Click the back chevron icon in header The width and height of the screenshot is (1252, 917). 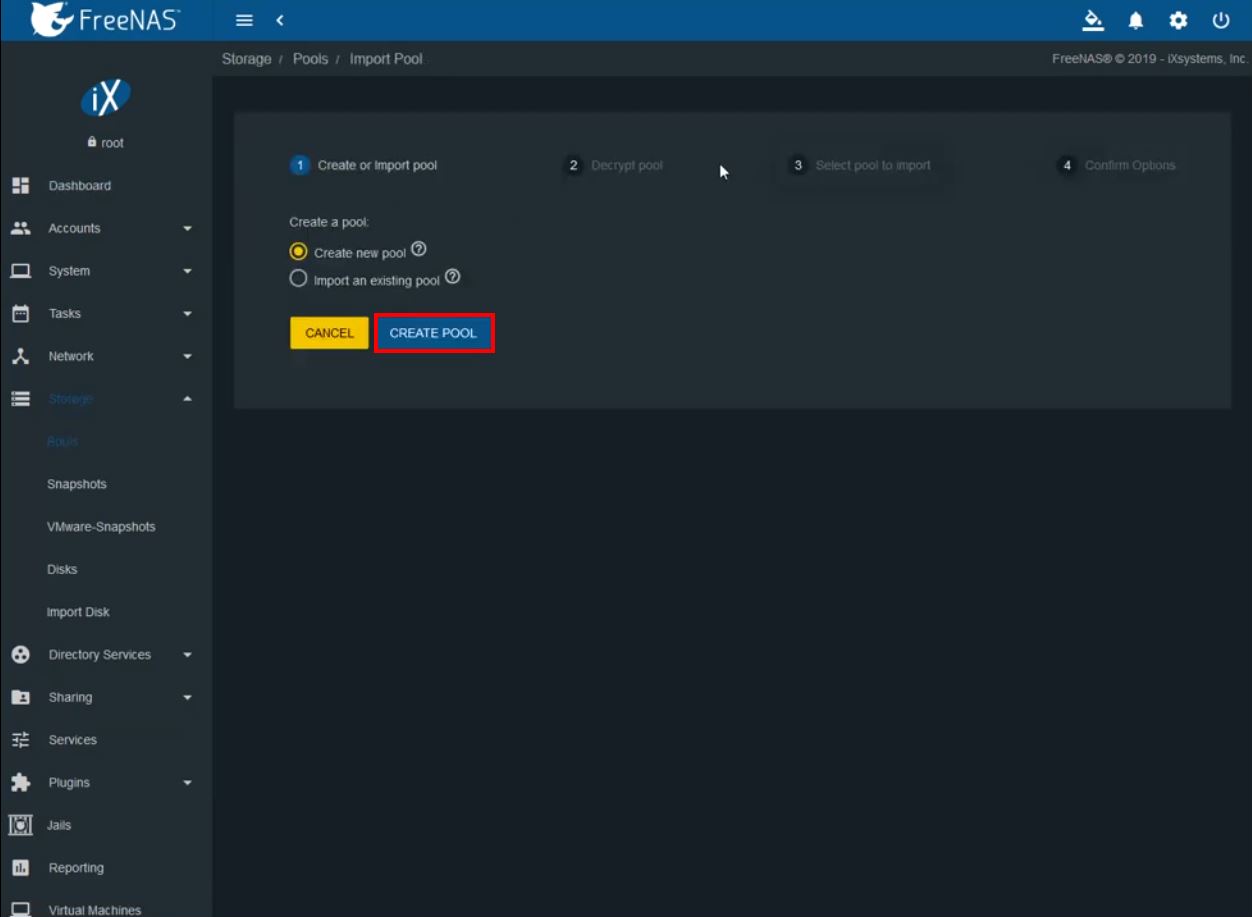point(280,20)
